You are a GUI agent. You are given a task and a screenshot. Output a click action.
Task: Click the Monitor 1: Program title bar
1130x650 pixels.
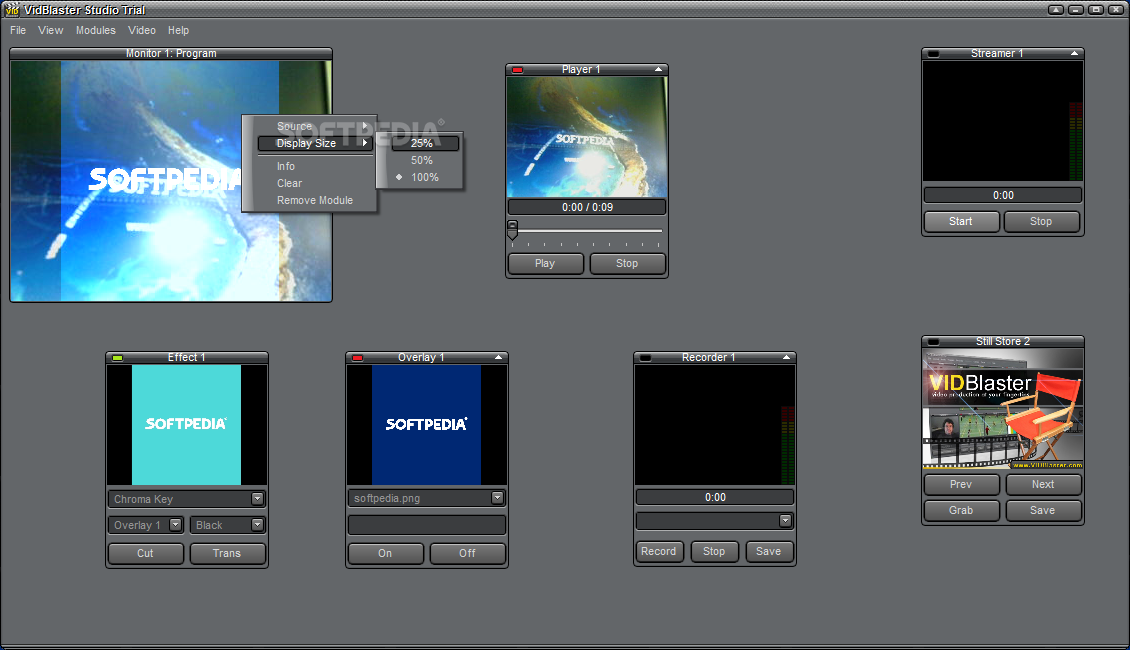(x=171, y=53)
